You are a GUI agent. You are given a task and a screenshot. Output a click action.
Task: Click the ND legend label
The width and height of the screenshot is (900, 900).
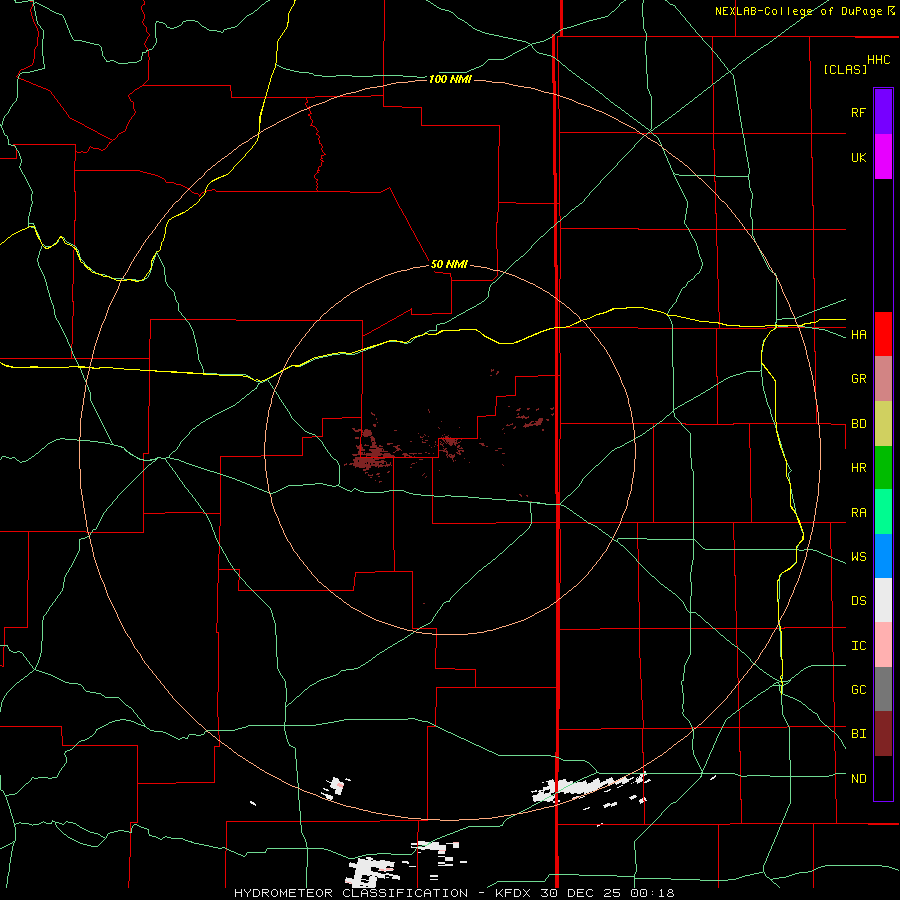(x=858, y=778)
